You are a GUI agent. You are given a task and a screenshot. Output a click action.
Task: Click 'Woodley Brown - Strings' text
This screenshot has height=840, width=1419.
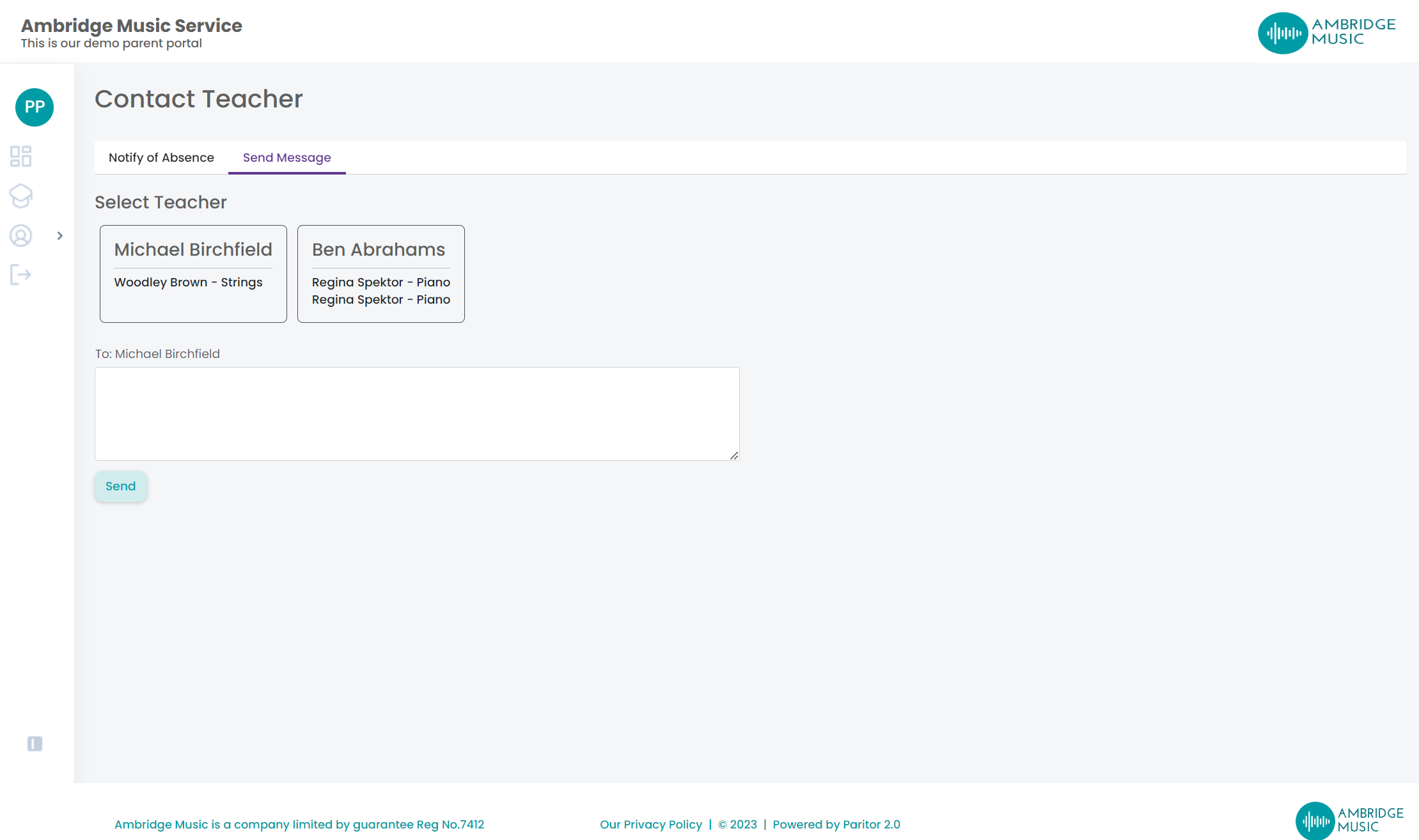click(188, 283)
